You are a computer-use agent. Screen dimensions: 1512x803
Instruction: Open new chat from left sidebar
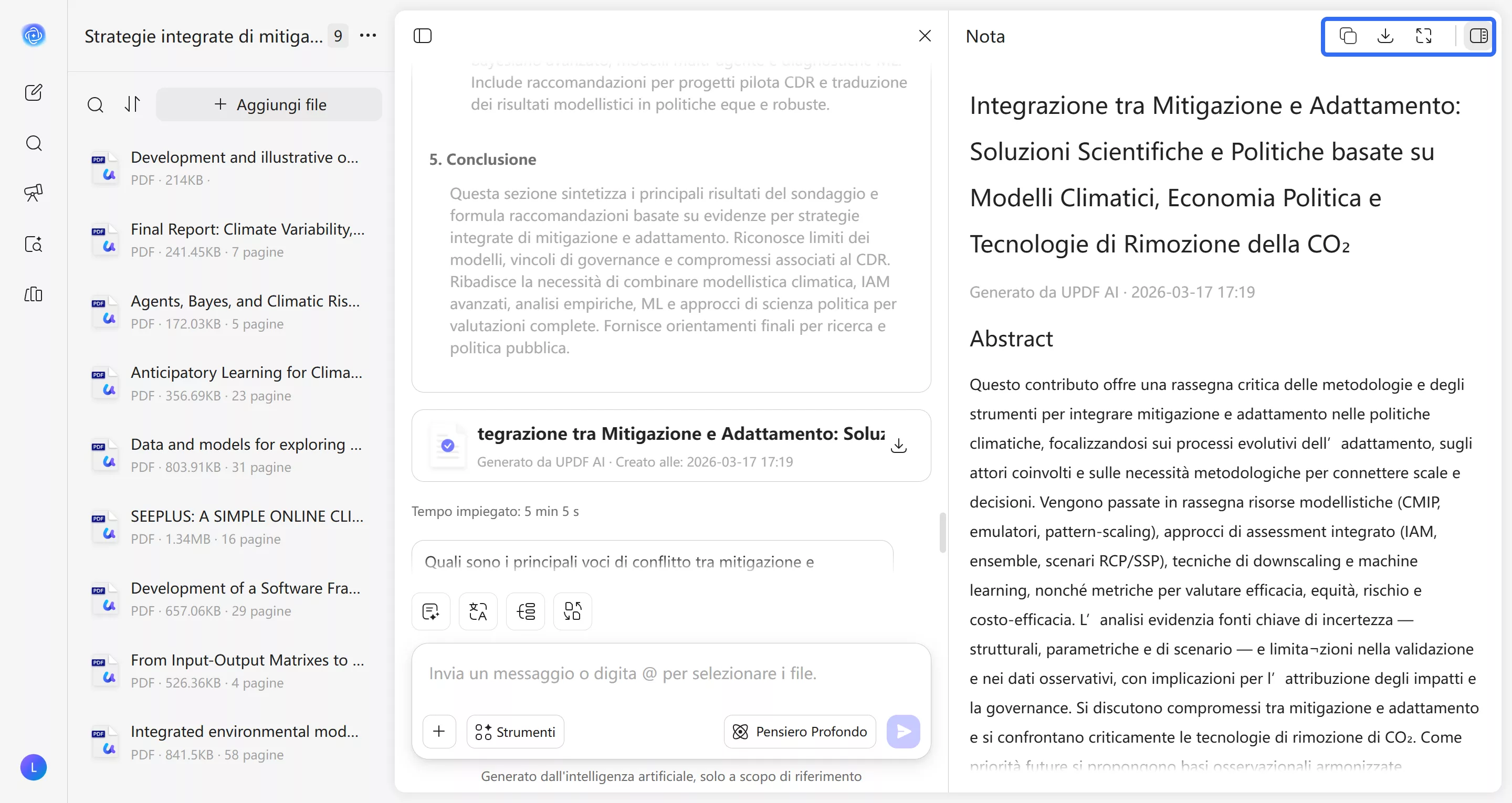click(x=34, y=92)
